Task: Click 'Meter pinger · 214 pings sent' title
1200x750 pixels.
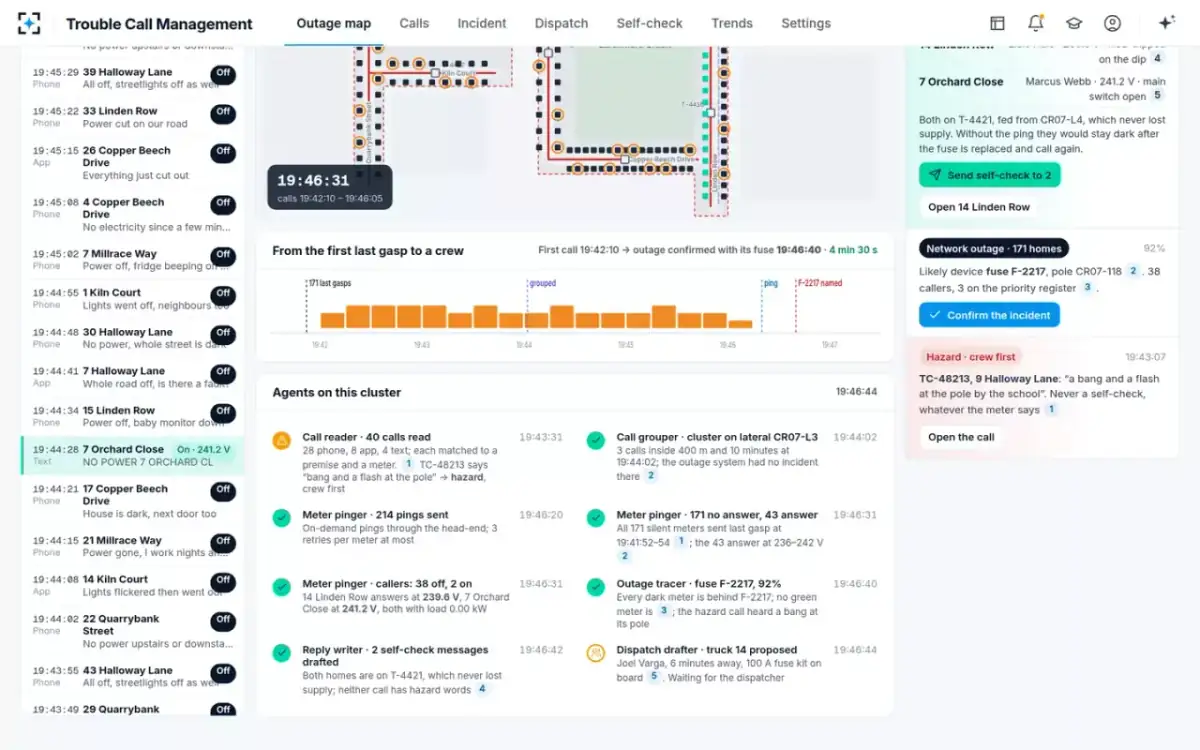Action: [x=376, y=515]
